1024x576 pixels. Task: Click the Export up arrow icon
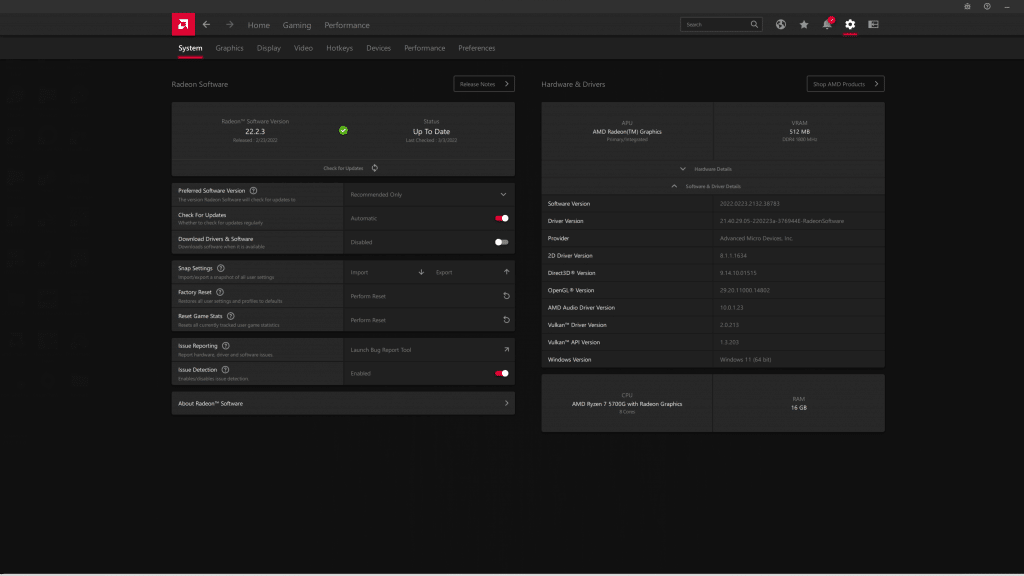pyautogui.click(x=506, y=272)
